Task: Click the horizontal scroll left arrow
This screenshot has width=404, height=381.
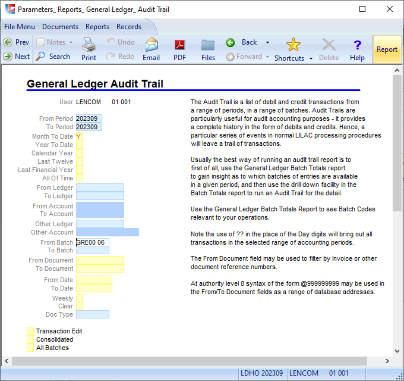Action: click(7, 361)
